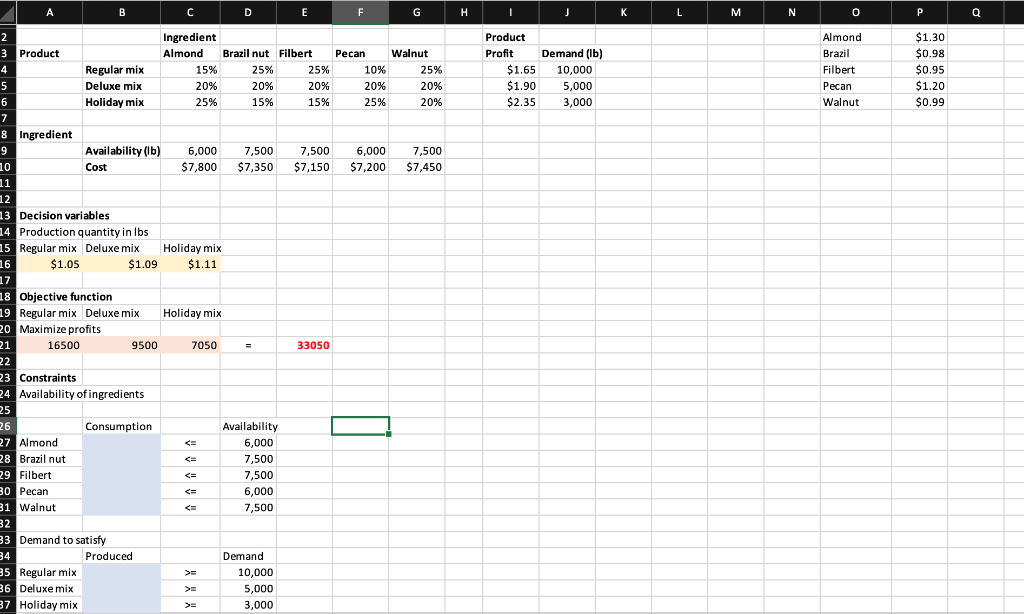Select the Ingredient label in row 8

click(50, 134)
